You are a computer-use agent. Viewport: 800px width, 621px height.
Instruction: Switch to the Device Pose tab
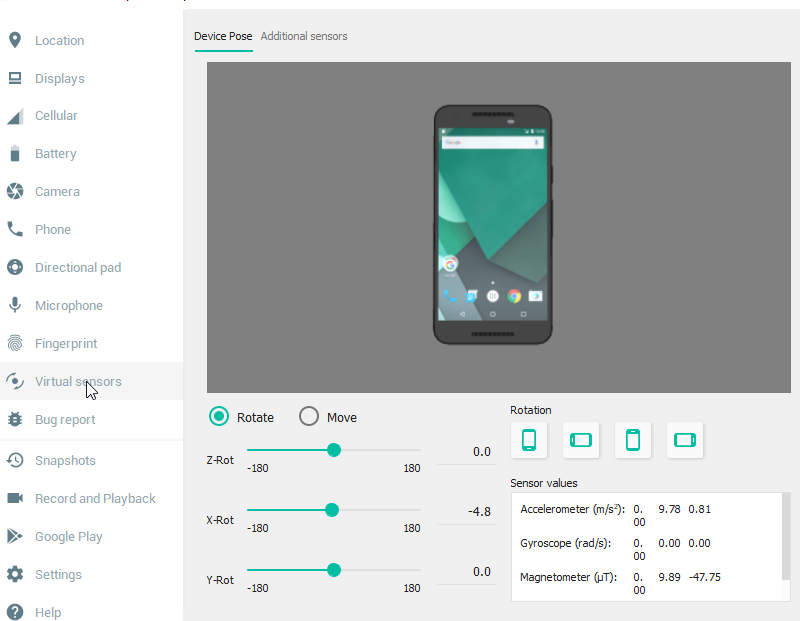coord(223,36)
